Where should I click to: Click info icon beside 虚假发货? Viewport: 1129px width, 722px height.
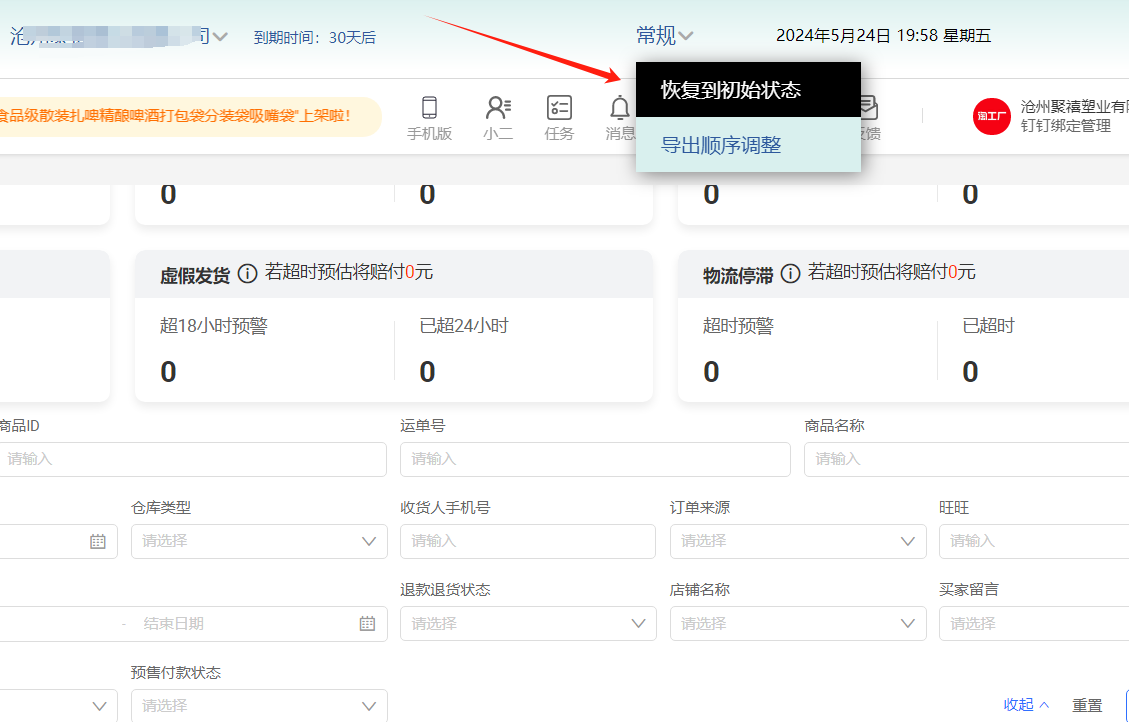(x=248, y=274)
